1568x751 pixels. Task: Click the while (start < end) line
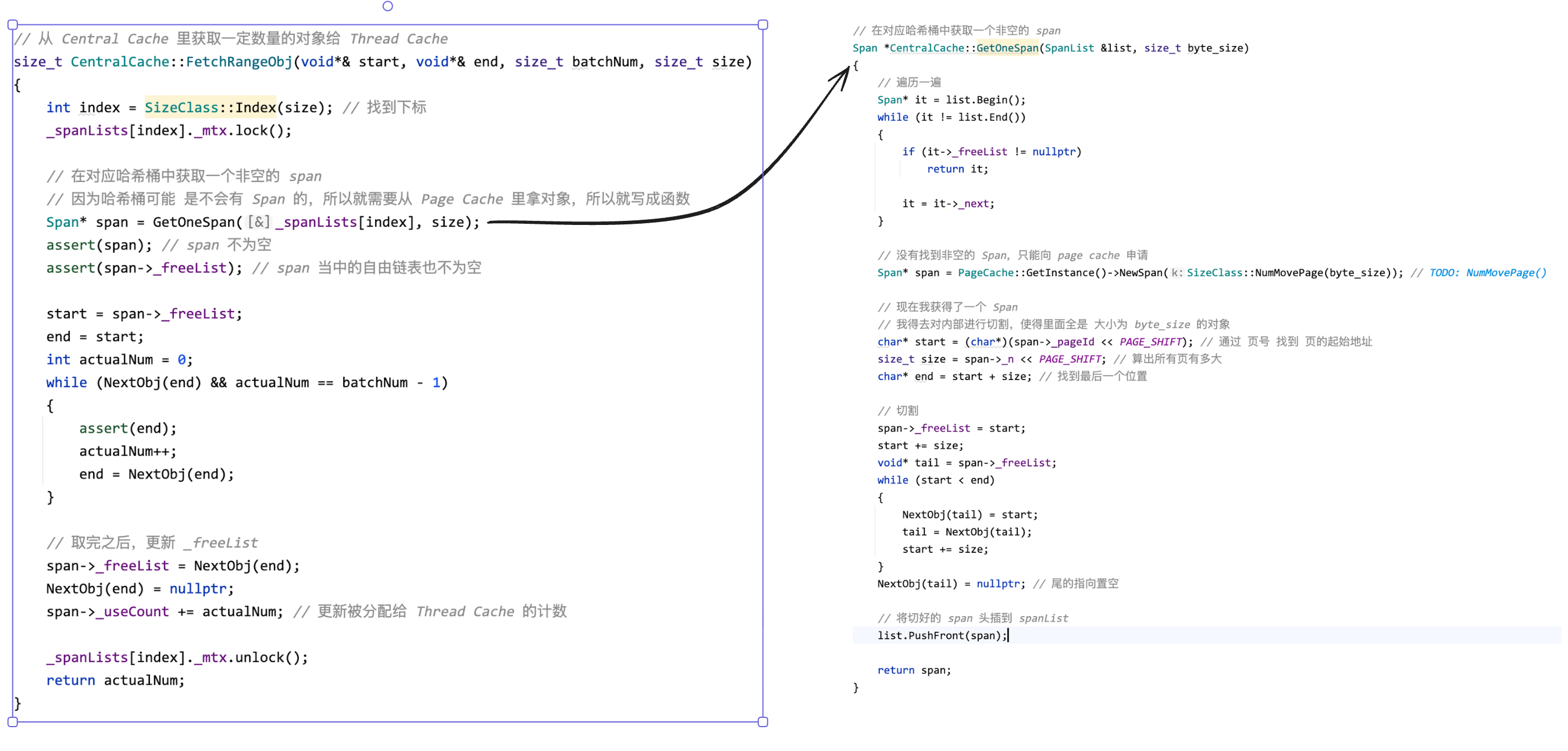click(936, 480)
